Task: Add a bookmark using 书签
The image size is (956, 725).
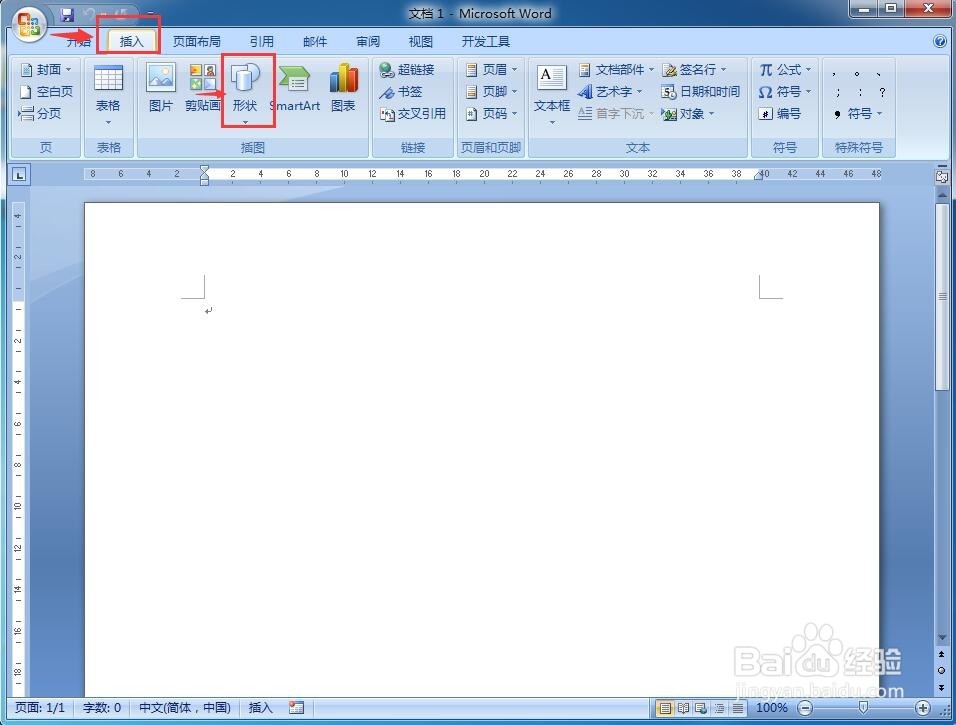Action: coord(401,92)
